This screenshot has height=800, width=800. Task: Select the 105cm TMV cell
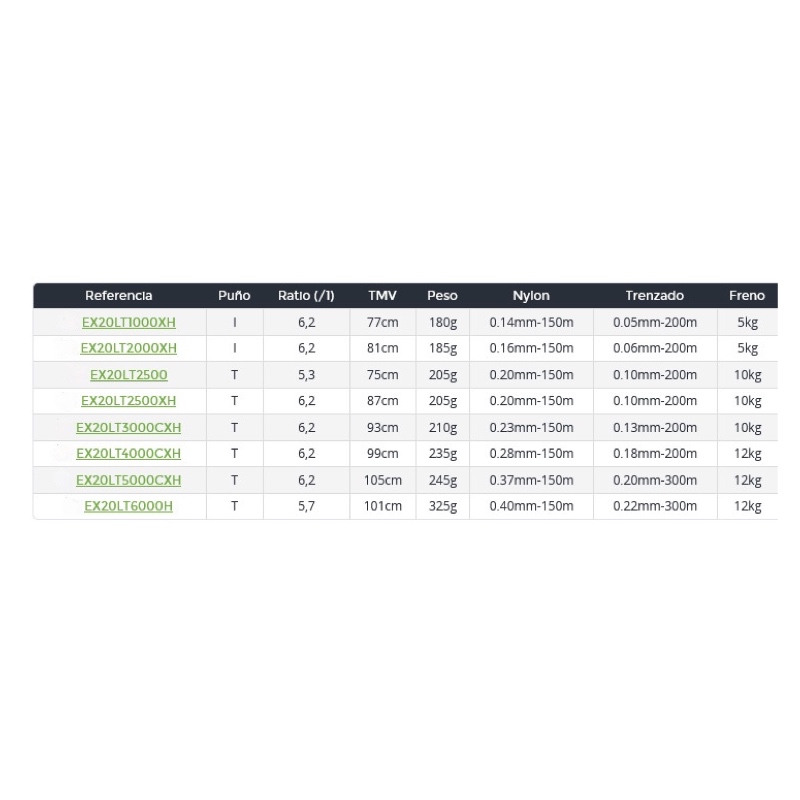pyautogui.click(x=383, y=480)
